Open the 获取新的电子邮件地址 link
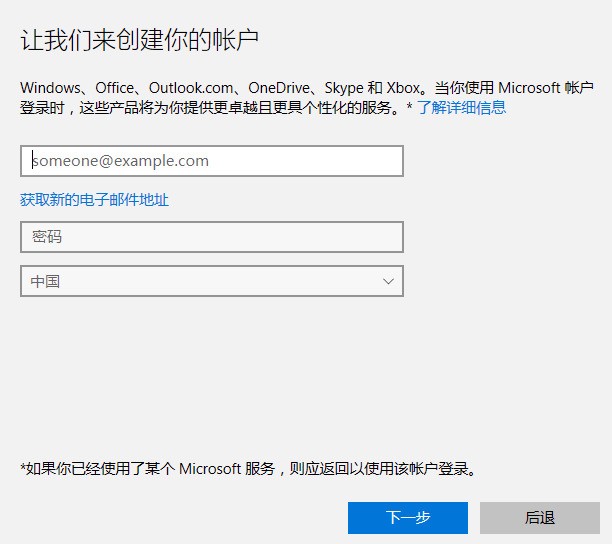The height and width of the screenshot is (544, 612). tap(94, 200)
